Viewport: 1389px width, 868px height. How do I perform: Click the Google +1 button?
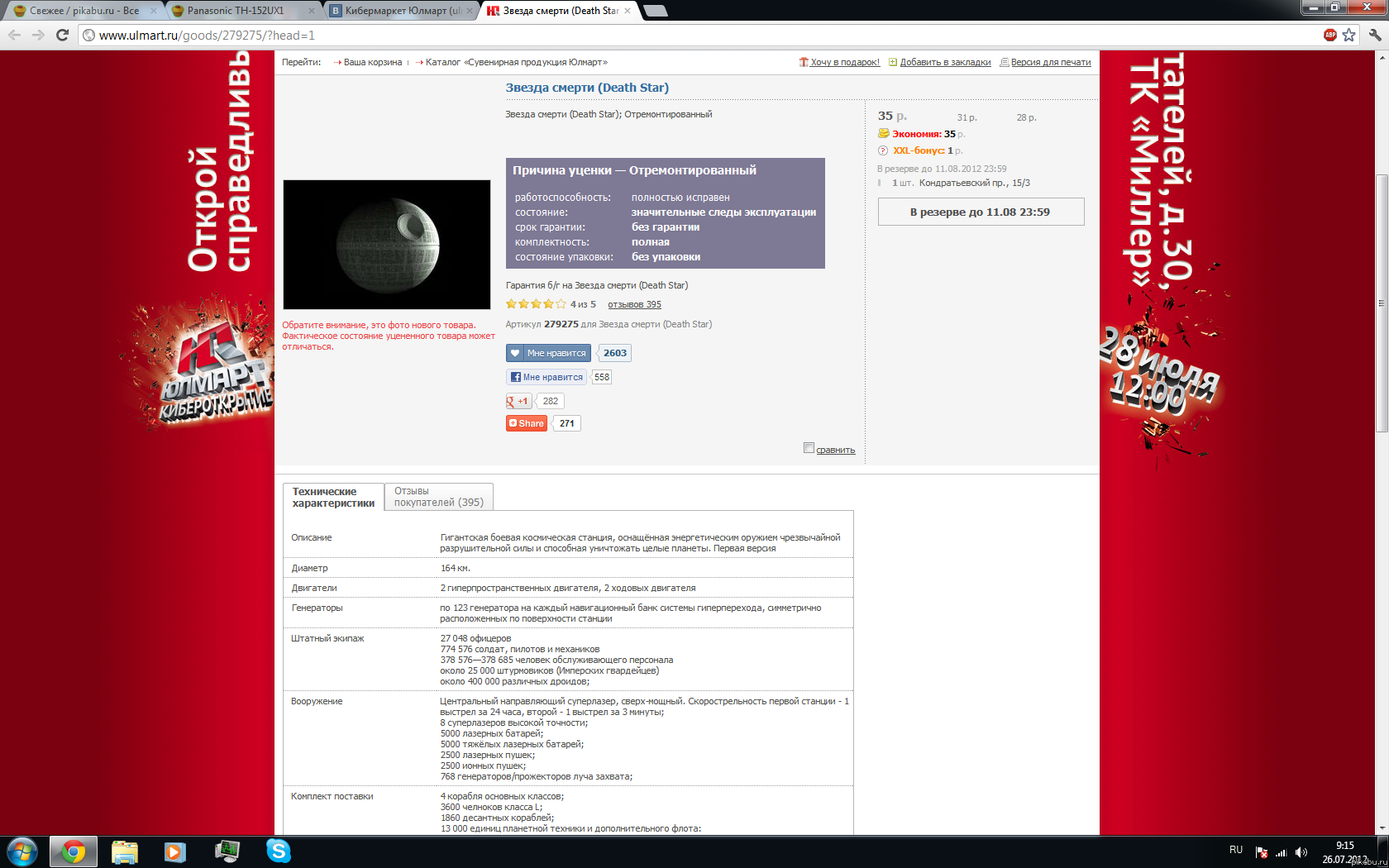519,401
